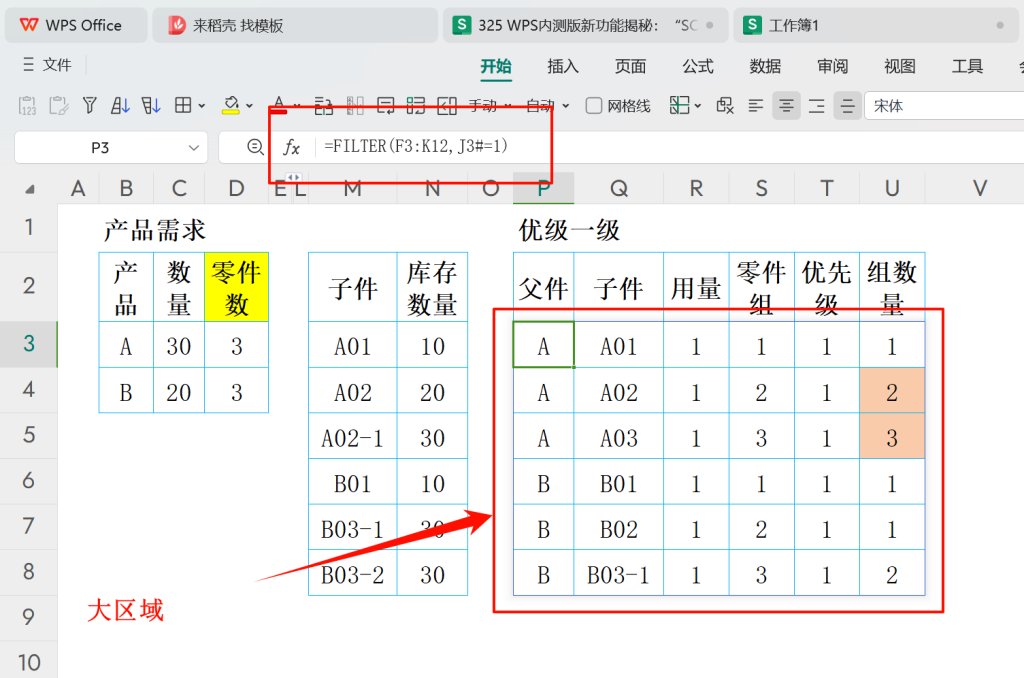Click the FILTER formula in the formula bar
1024x678 pixels.
point(415,146)
